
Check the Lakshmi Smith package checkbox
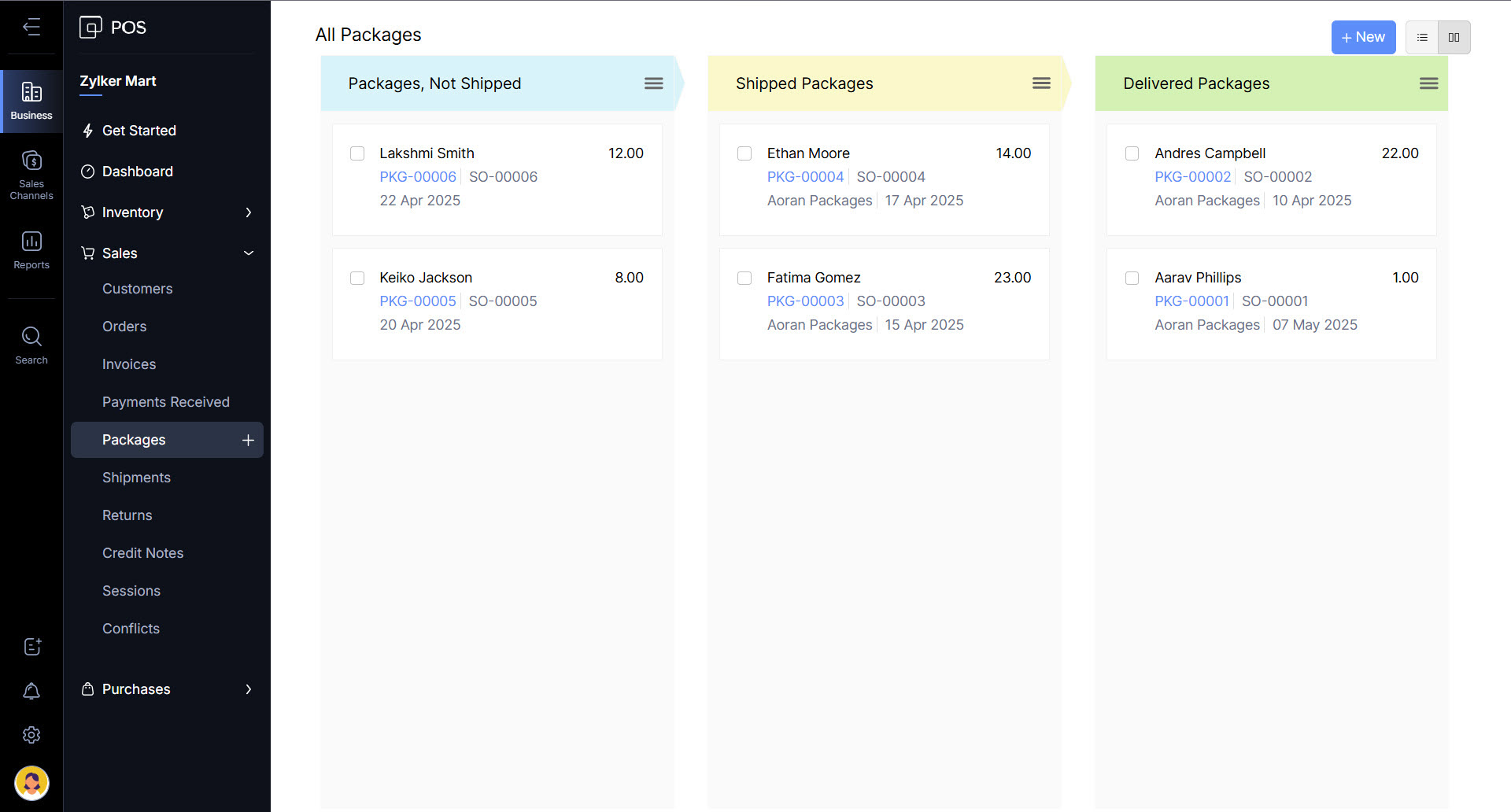tap(357, 153)
